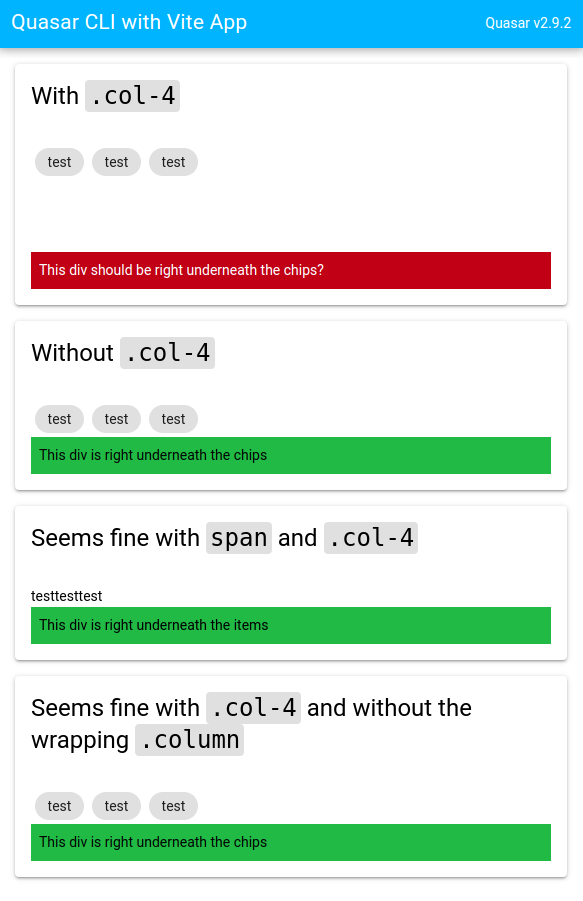Select the last test chip on the page
The width and height of the screenshot is (583, 901).
pyautogui.click(x=173, y=806)
